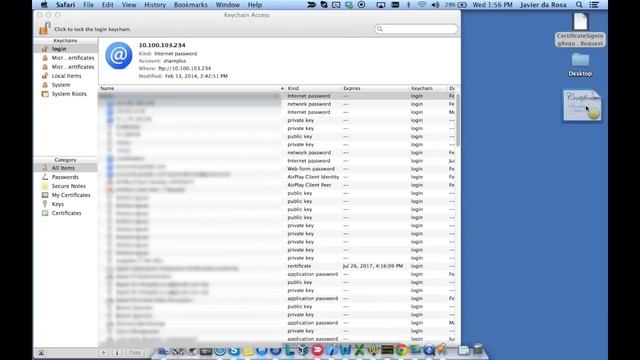Screen dimensions: 640x360
Task: Open Notification Center icon in menu bar
Action: coord(594,5)
